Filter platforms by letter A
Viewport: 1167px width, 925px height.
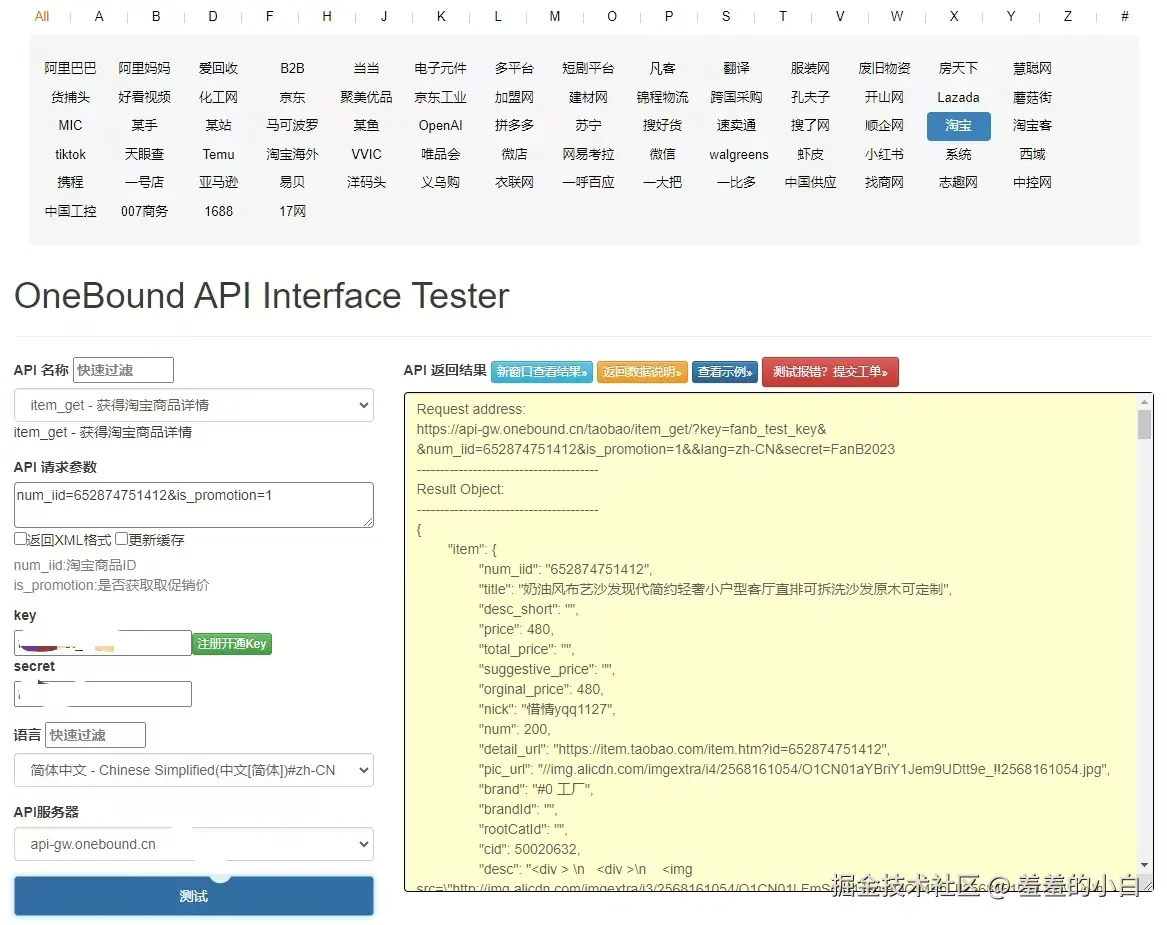(99, 16)
